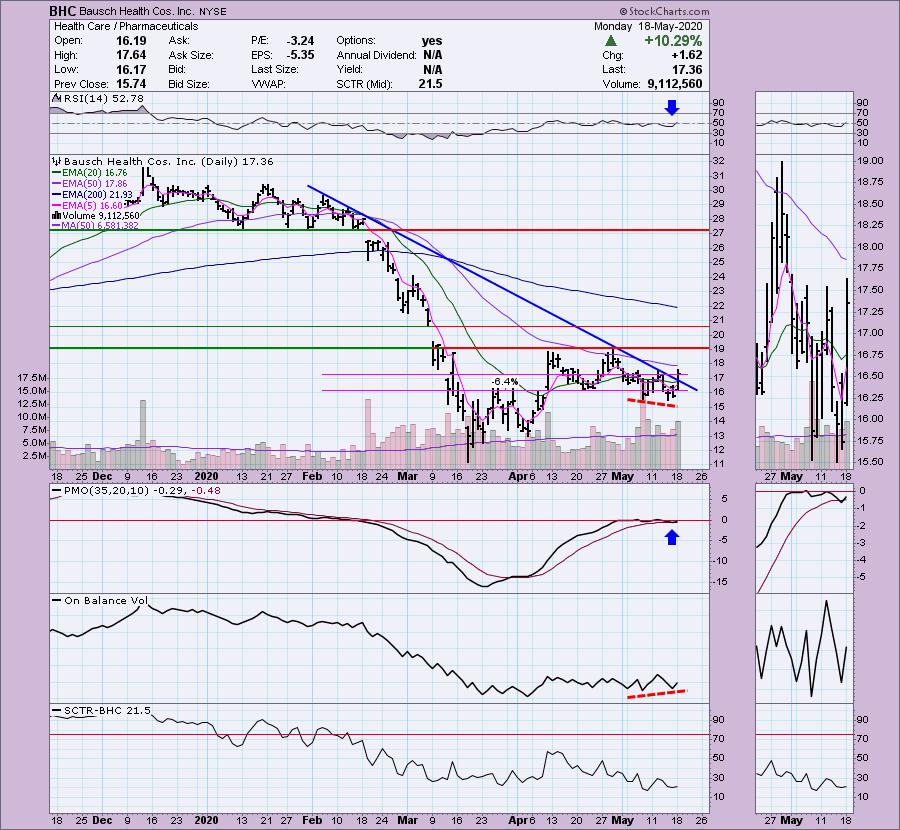Click the 32 price axis label
Image resolution: width=900 pixels, height=830 pixels.
[x=718, y=161]
